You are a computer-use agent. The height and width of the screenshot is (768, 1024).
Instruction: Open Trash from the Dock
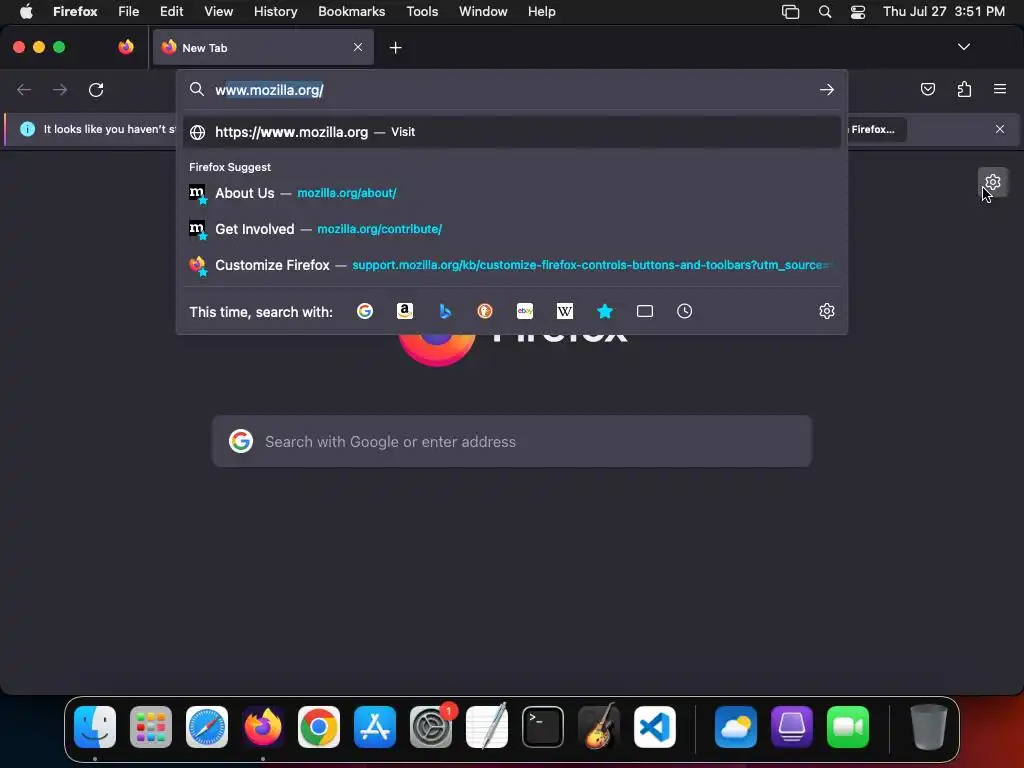[x=929, y=727]
